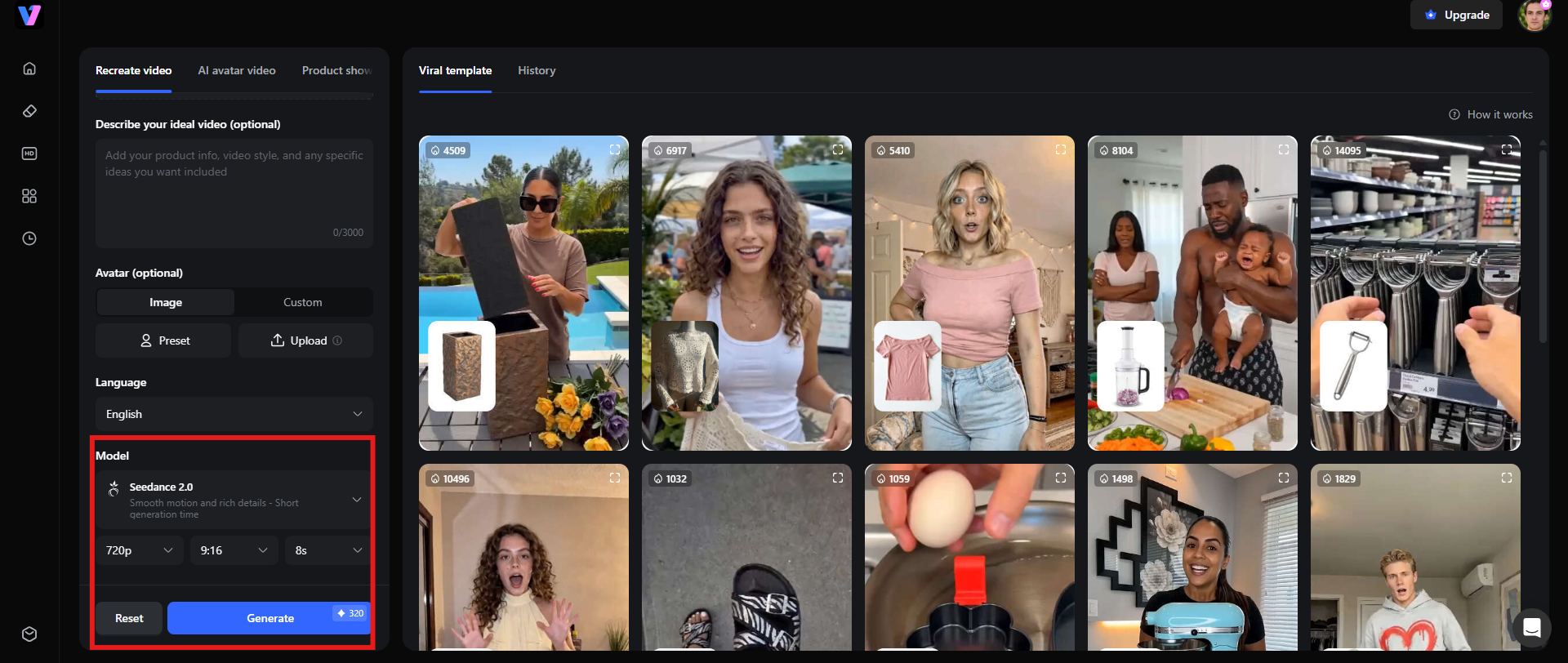Select the stand mixer template thumbnail 1498
Viewport: 1568px width, 663px height.
pos(1192,558)
